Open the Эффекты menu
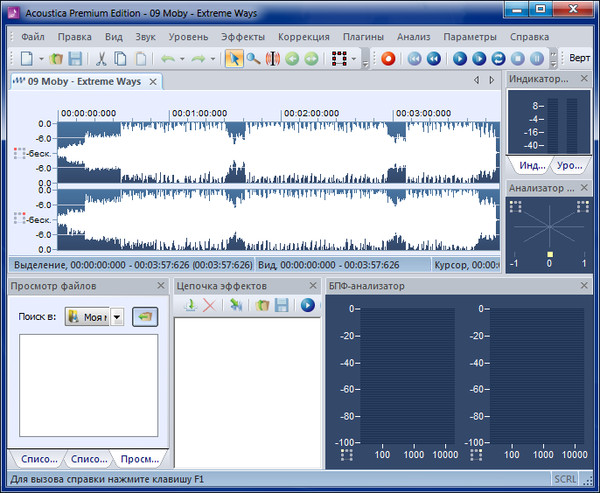The image size is (600, 493). [x=243, y=37]
